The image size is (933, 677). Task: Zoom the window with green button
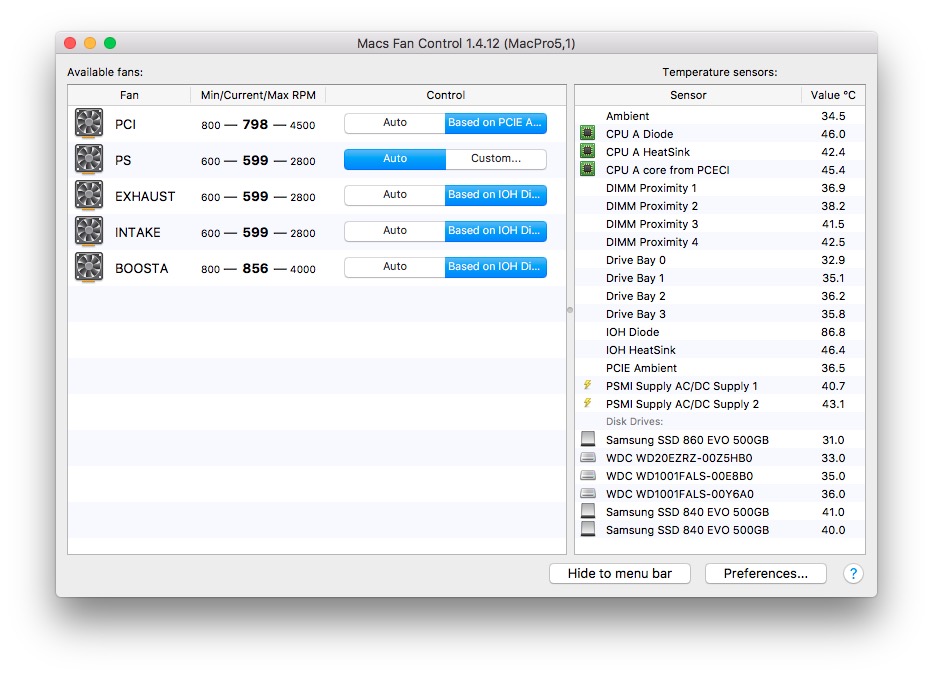(x=110, y=43)
